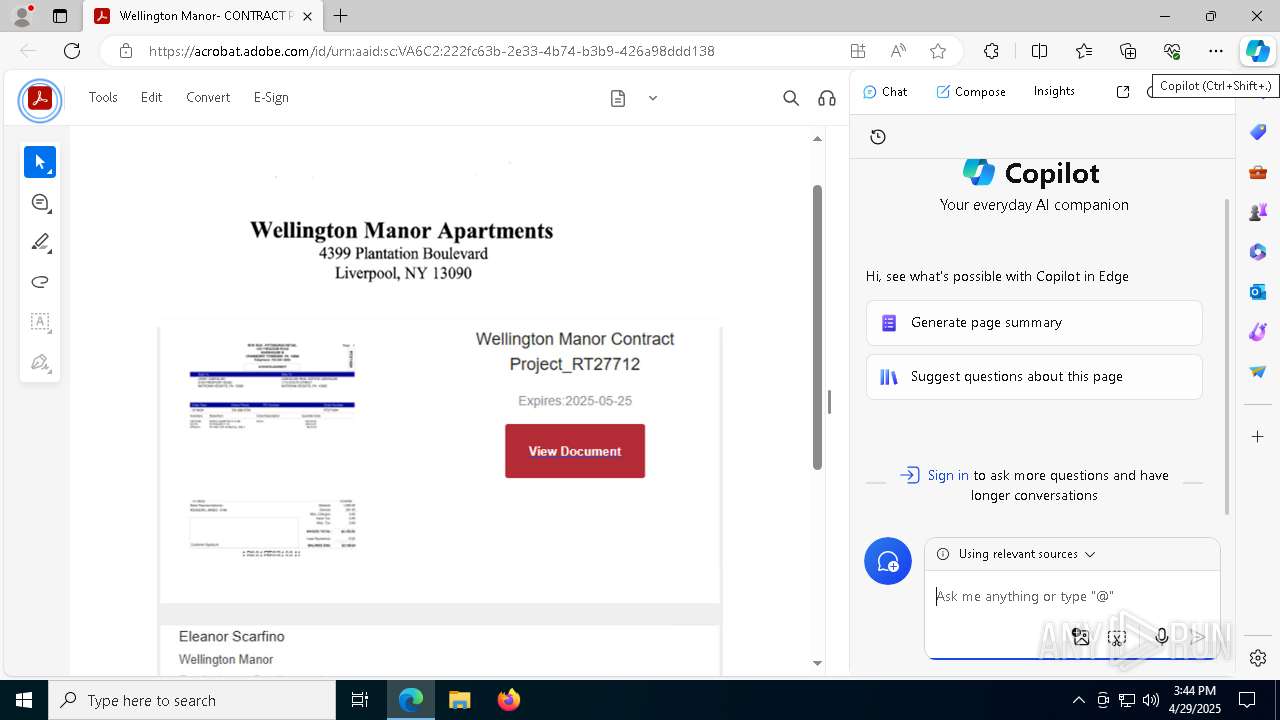Image resolution: width=1280 pixels, height=720 pixels.
Task: Open the Tools briefcase sidebar icon
Action: pyautogui.click(x=1258, y=172)
